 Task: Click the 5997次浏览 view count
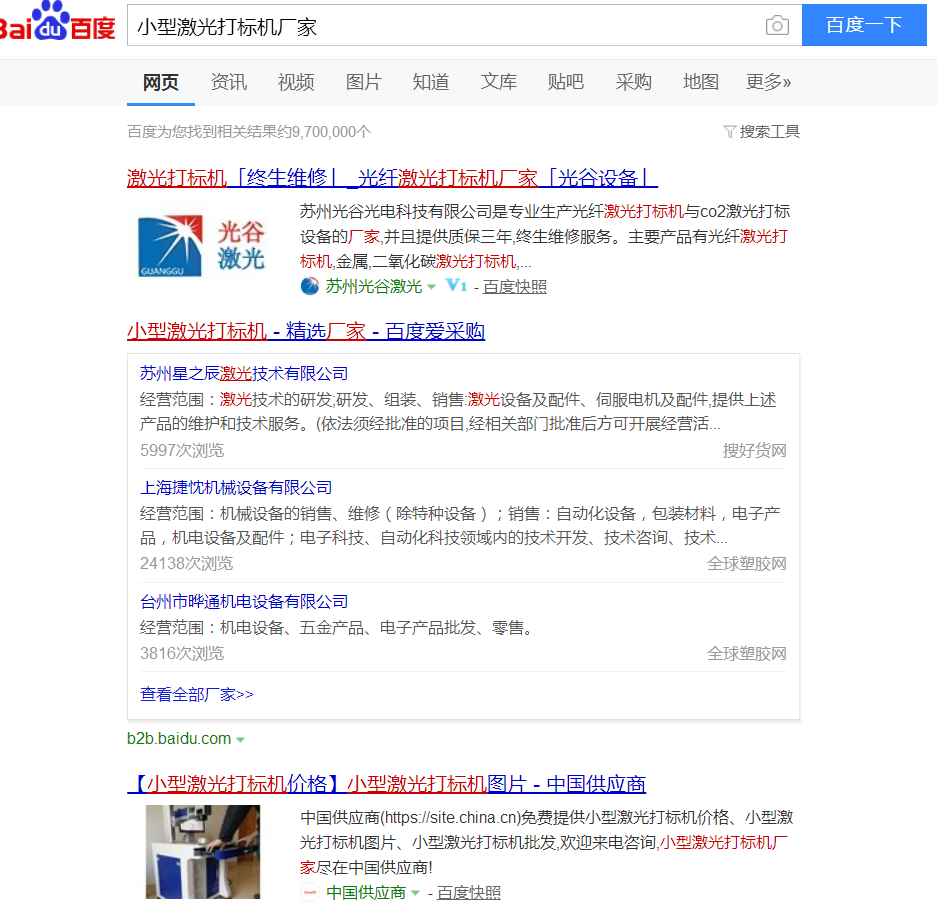click(x=182, y=451)
